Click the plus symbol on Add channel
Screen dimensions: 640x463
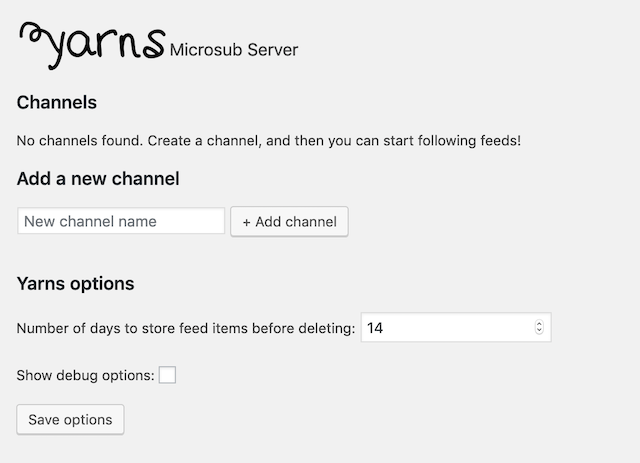tap(246, 223)
